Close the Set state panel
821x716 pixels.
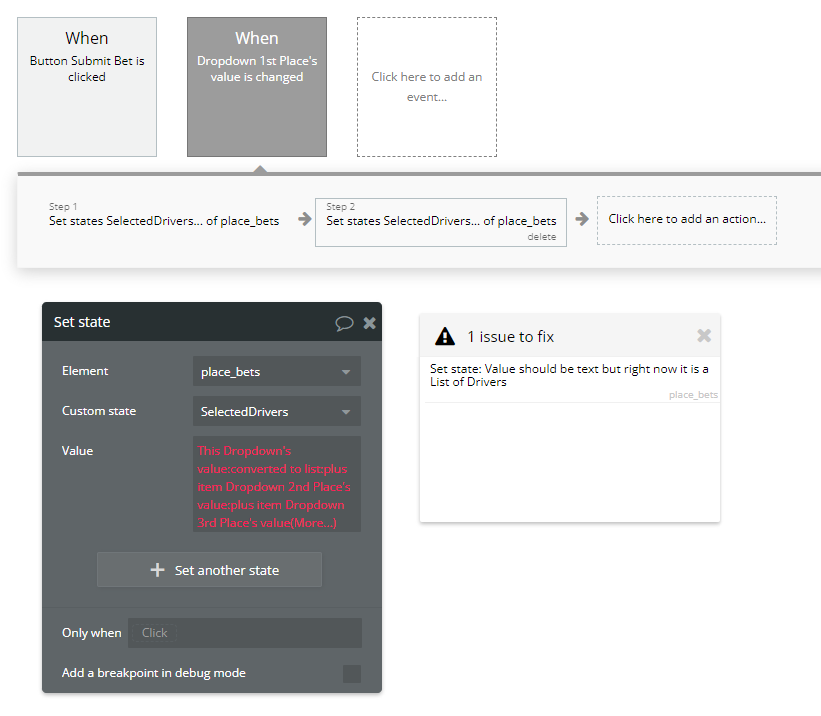(x=370, y=323)
